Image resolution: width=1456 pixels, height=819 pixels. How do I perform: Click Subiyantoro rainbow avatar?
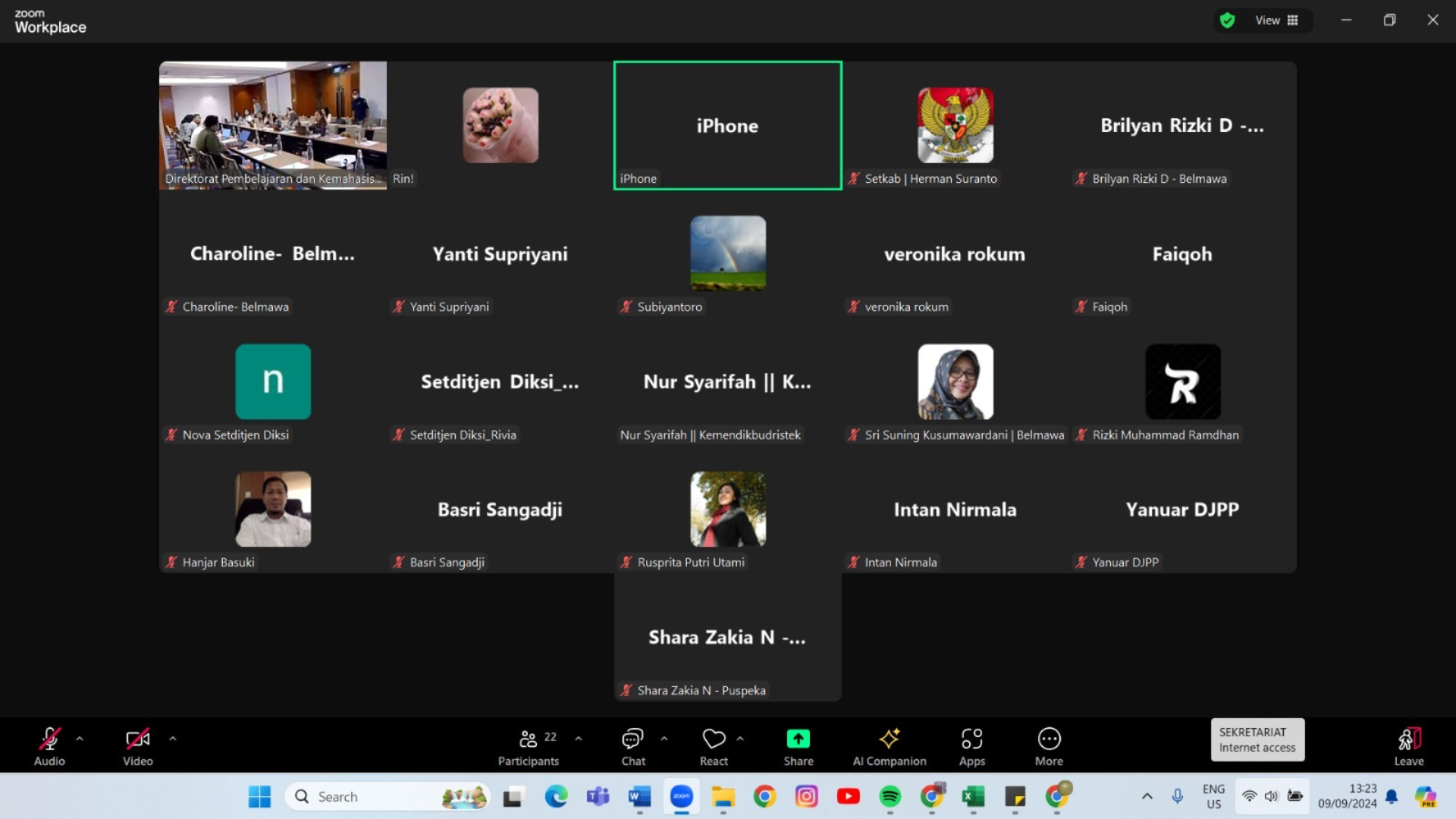tap(728, 253)
